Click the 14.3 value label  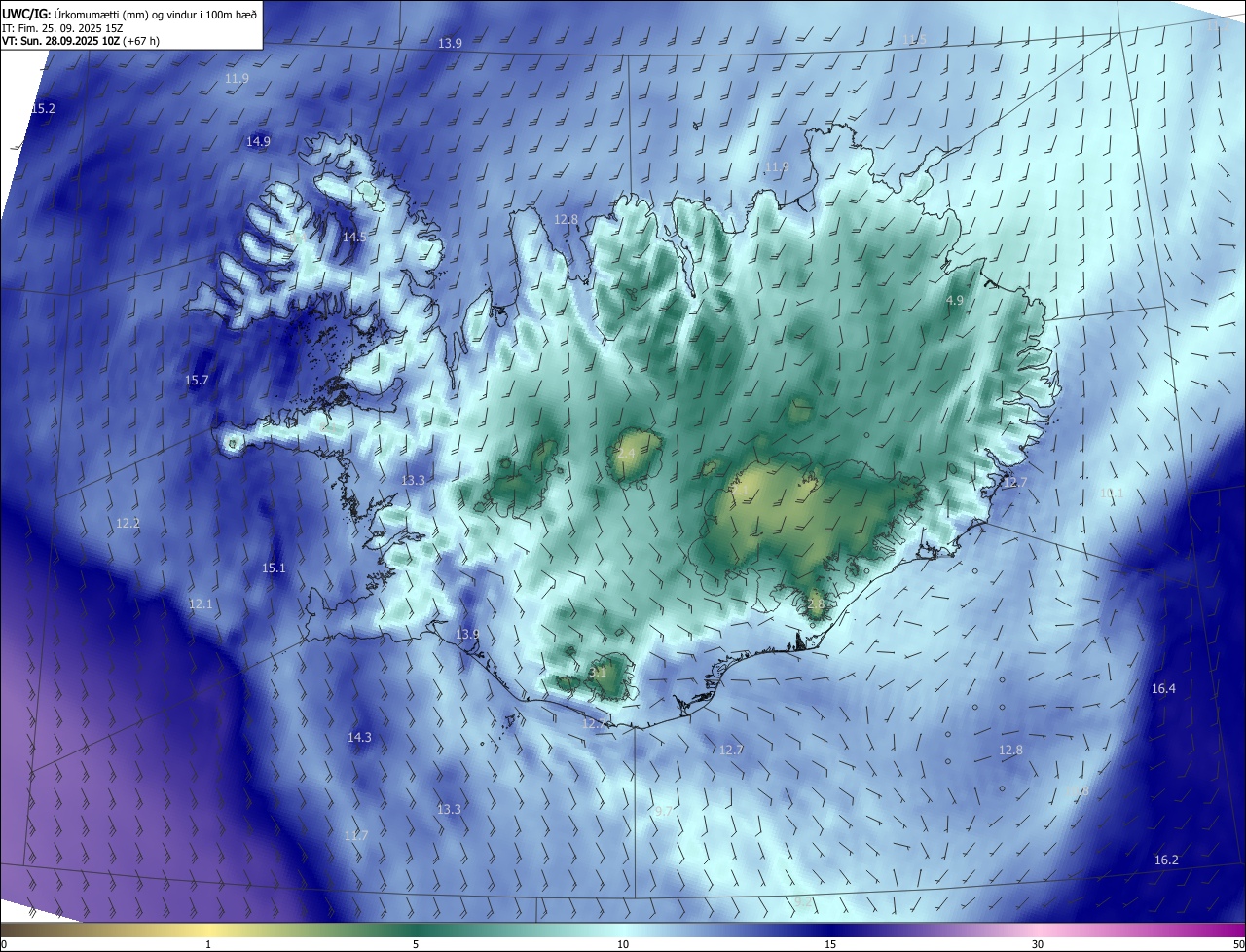(359, 737)
